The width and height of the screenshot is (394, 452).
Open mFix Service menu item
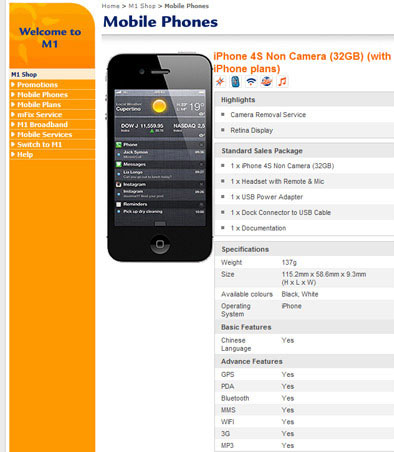(39, 115)
